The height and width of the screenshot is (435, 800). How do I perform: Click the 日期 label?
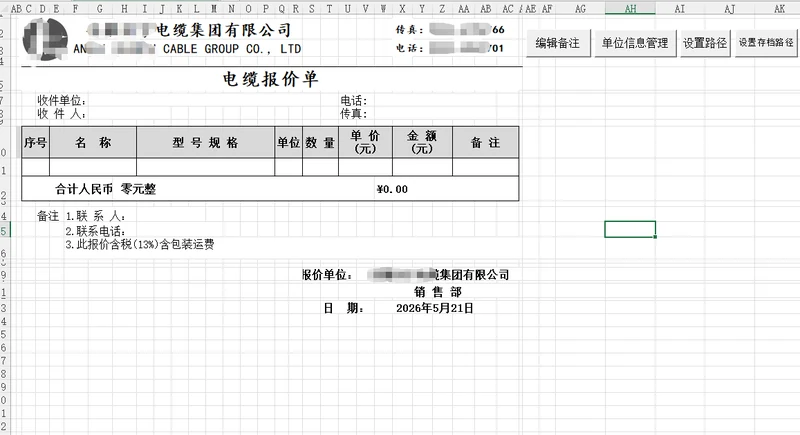[x=343, y=308]
